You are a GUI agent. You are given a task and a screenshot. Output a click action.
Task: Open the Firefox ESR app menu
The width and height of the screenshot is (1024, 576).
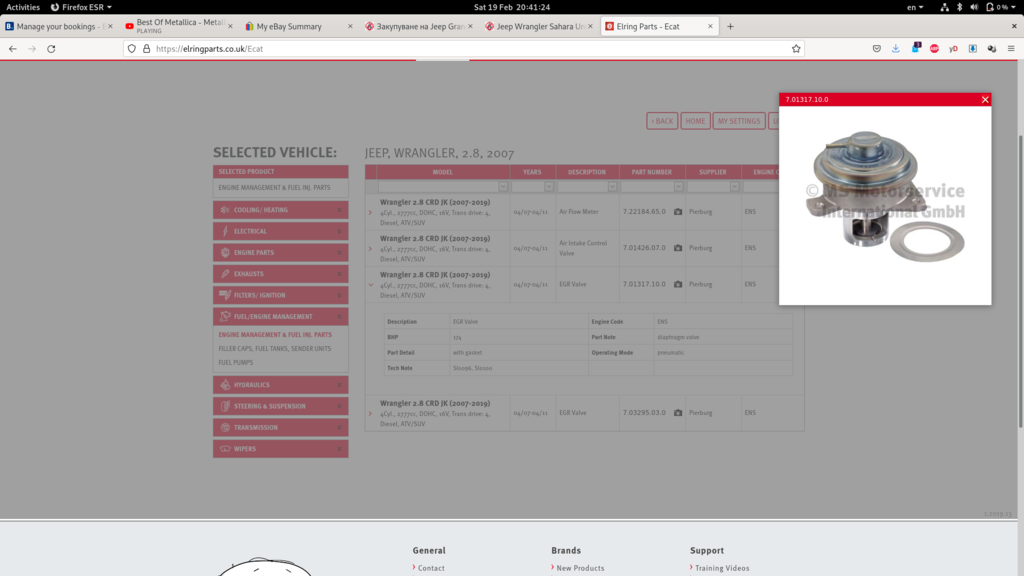(81, 7)
